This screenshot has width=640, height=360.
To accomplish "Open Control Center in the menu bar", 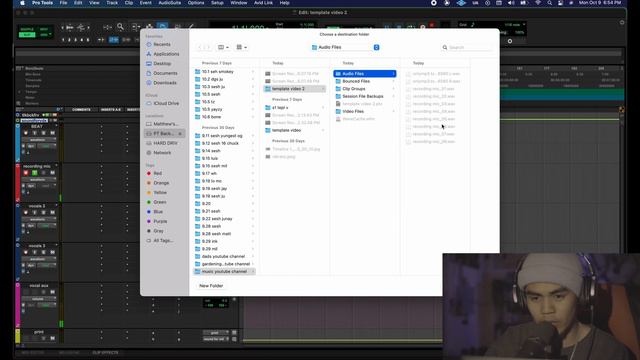I will (x=560, y=3).
